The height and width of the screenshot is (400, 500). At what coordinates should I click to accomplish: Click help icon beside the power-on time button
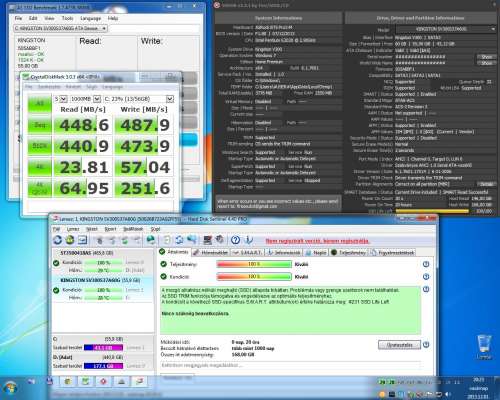(426, 345)
